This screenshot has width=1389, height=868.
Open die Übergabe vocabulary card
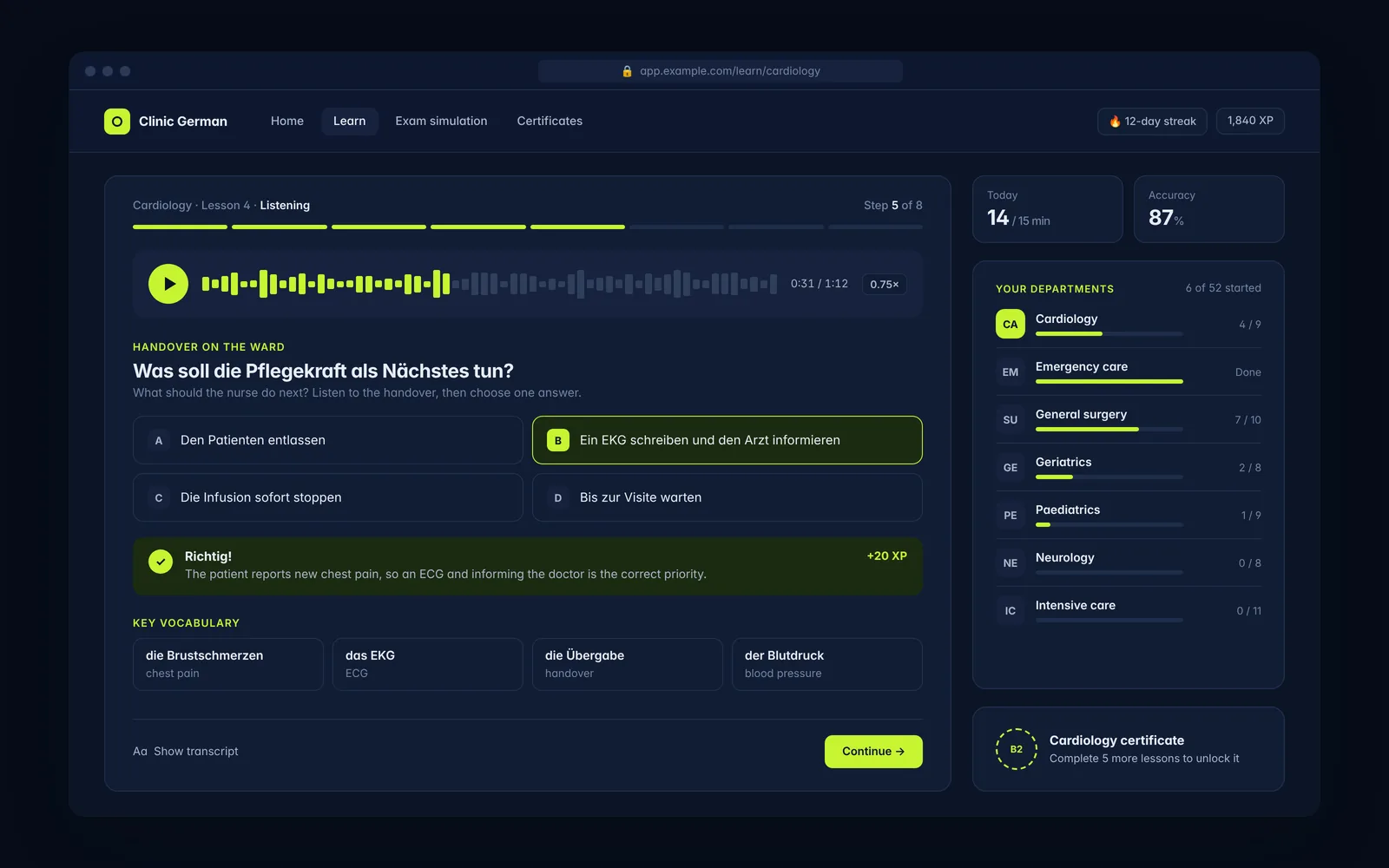[x=628, y=664]
